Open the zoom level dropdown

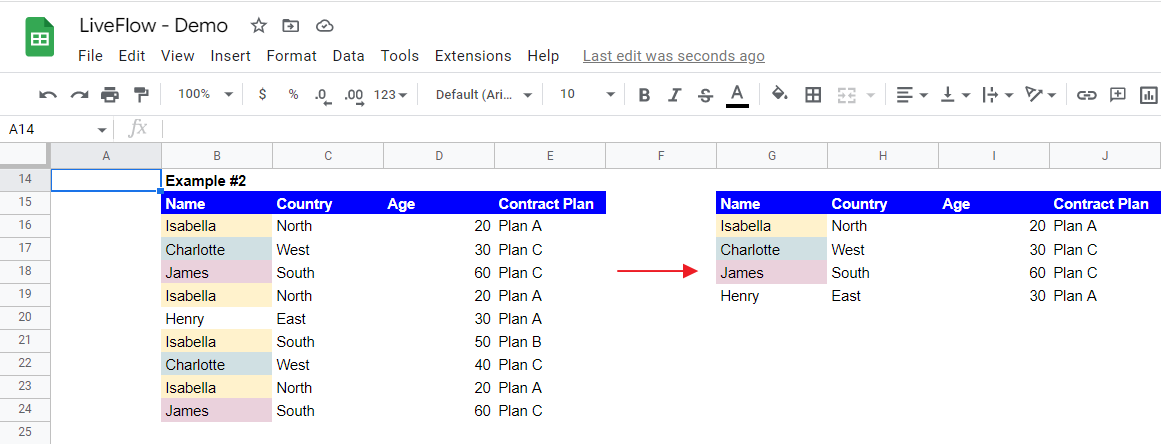point(205,94)
